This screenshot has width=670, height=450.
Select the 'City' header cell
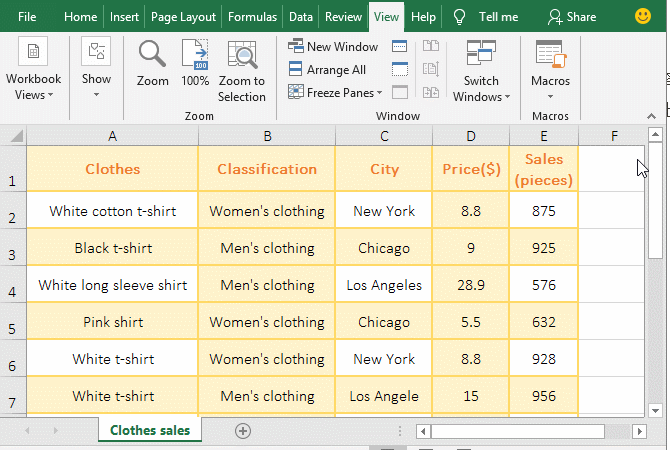(x=384, y=169)
